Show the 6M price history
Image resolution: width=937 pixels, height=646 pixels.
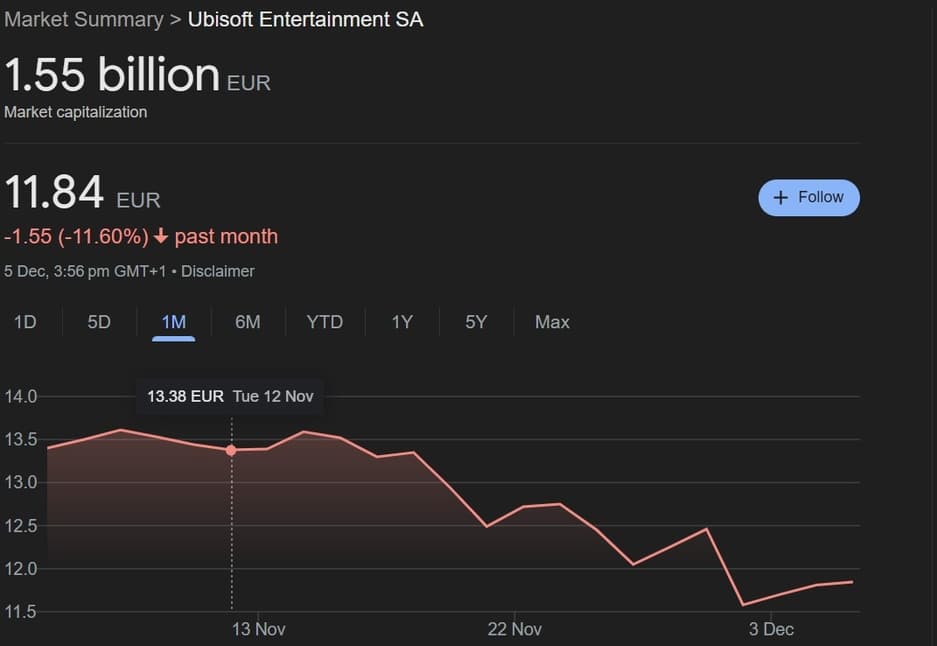click(x=248, y=322)
